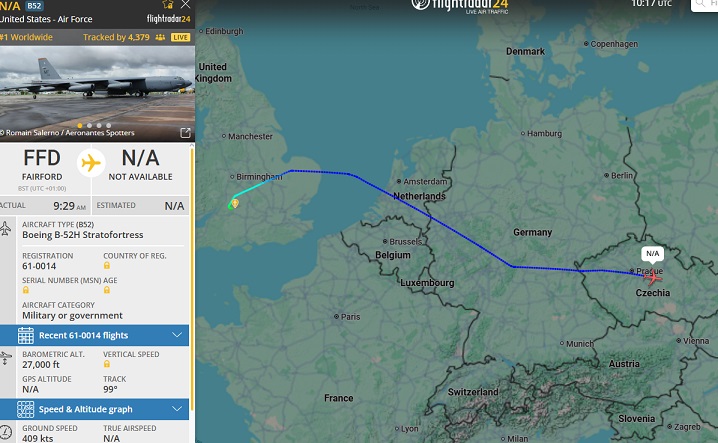
Task: Select the first photo carousel dot
Action: click(79, 125)
